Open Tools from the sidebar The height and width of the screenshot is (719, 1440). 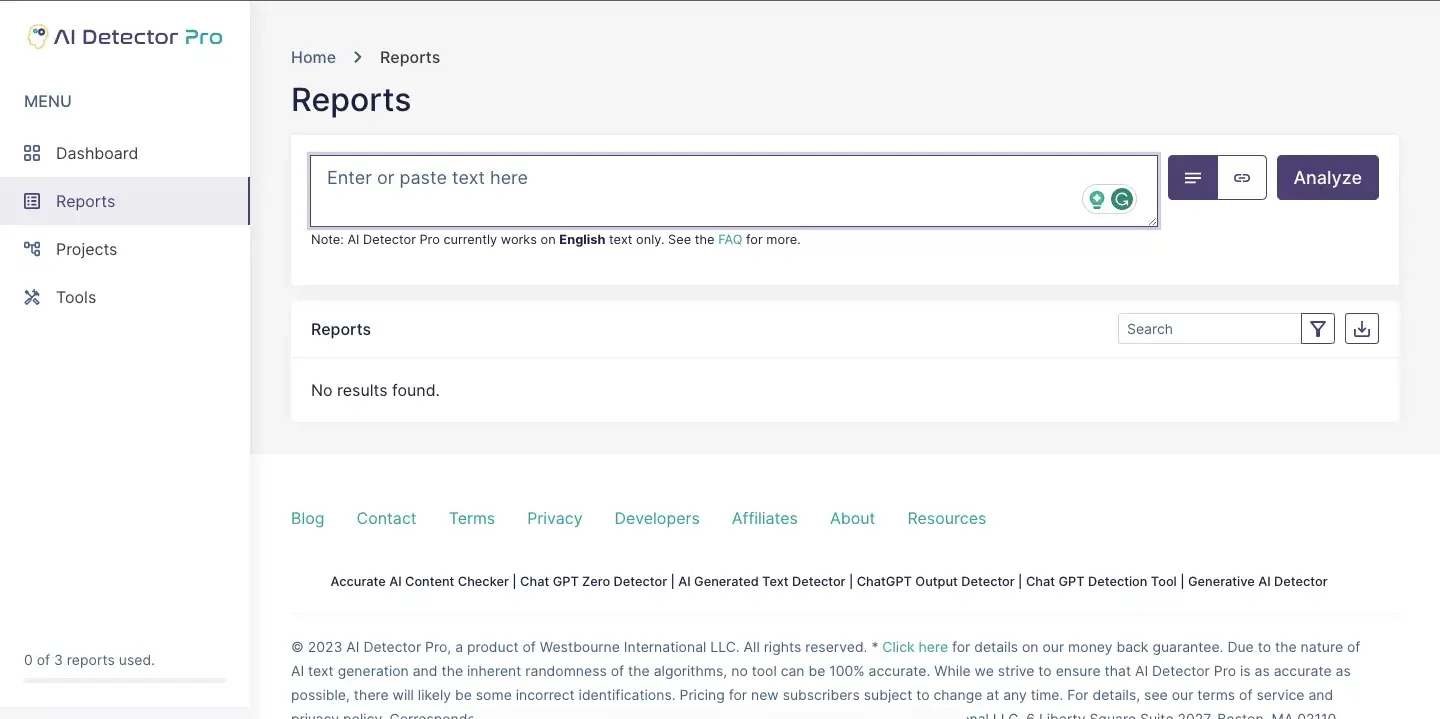pos(76,297)
